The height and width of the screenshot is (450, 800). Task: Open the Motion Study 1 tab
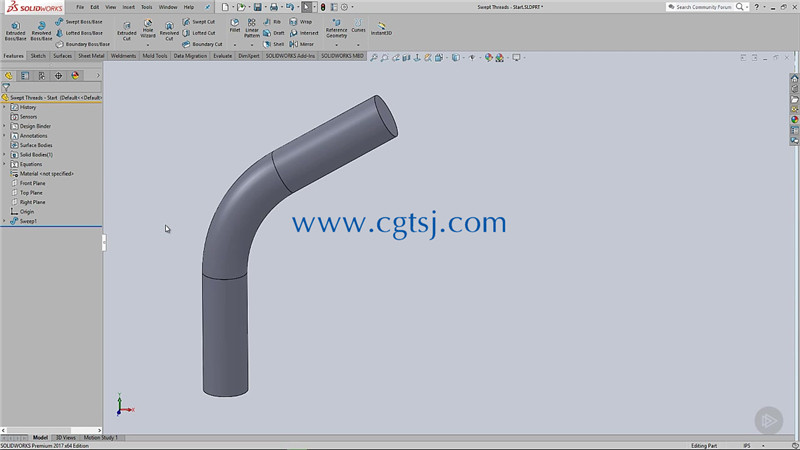click(101, 438)
